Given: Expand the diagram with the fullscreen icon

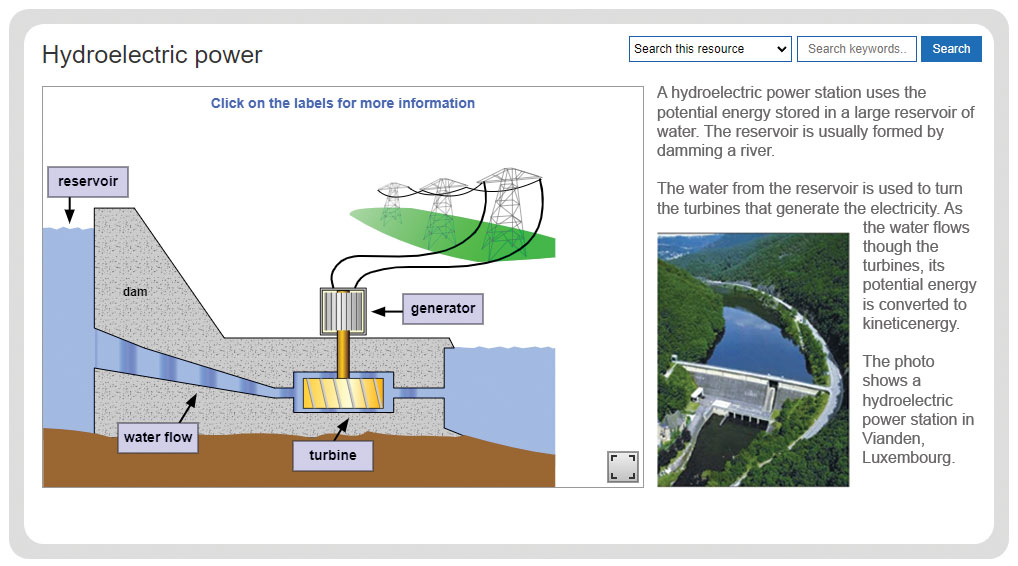Looking at the screenshot, I should [623, 467].
